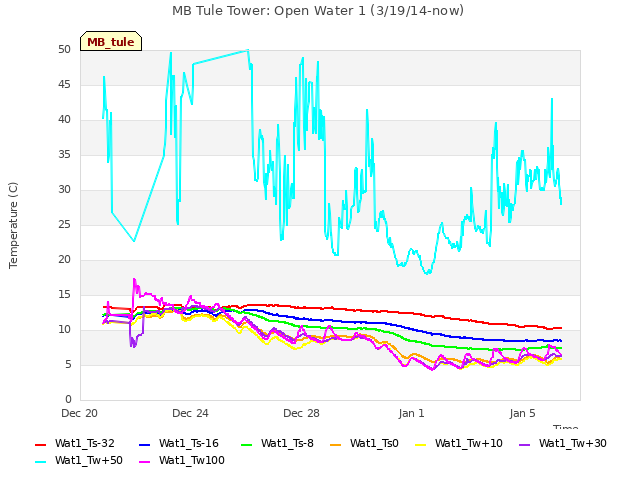Click red swatch beside Wat1_Ts-32

click(x=41, y=444)
